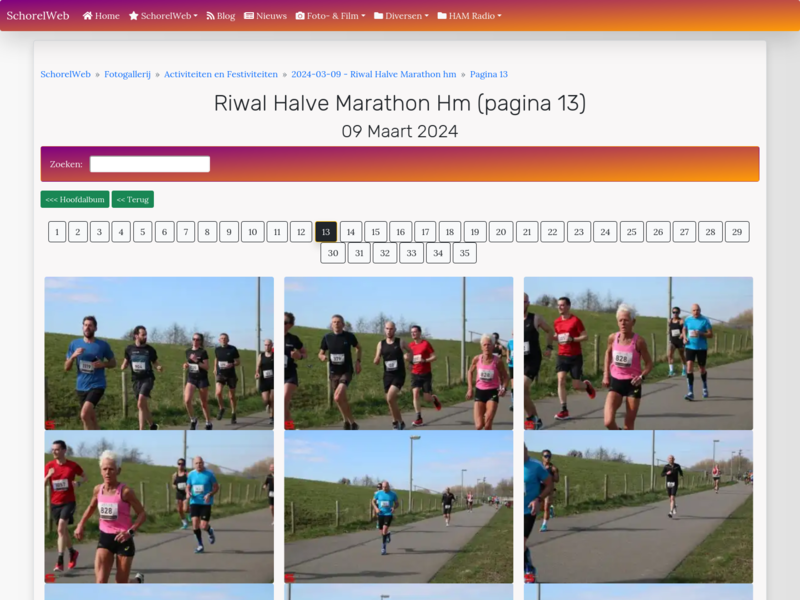Open top-row photo of woman in pink bib 828

pyautogui.click(x=638, y=353)
